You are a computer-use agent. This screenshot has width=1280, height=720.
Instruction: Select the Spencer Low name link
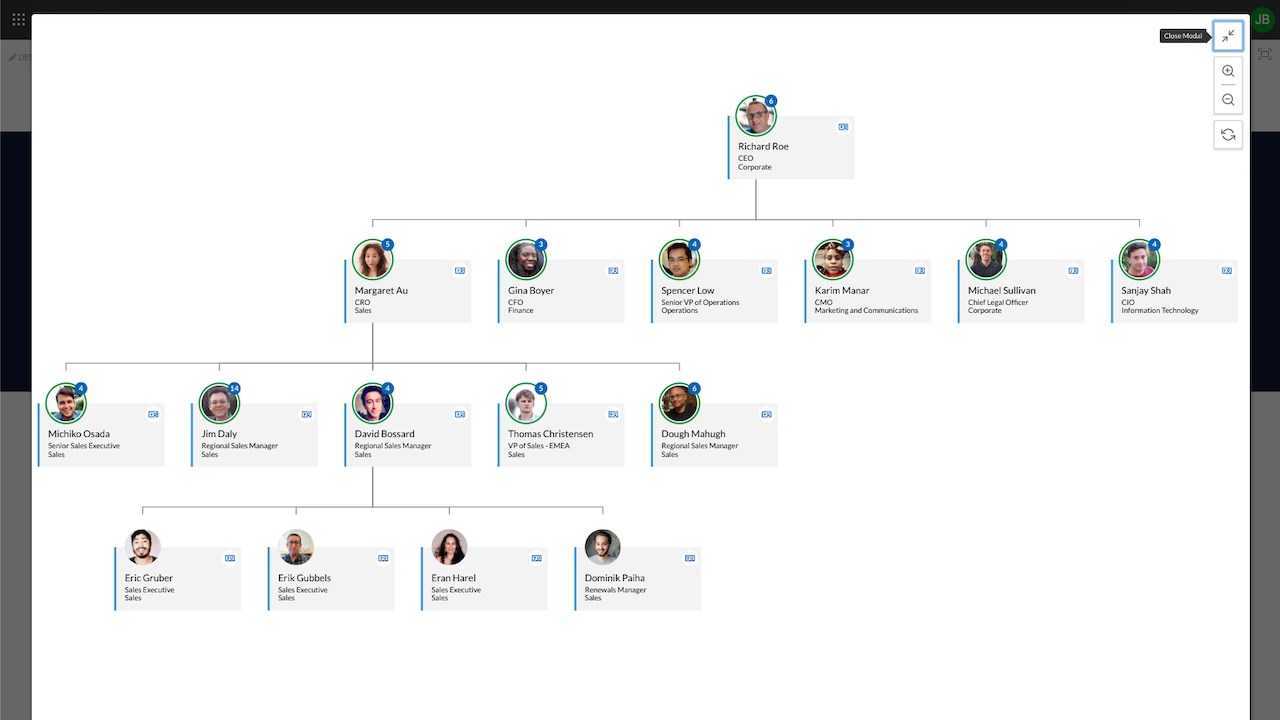tap(688, 291)
